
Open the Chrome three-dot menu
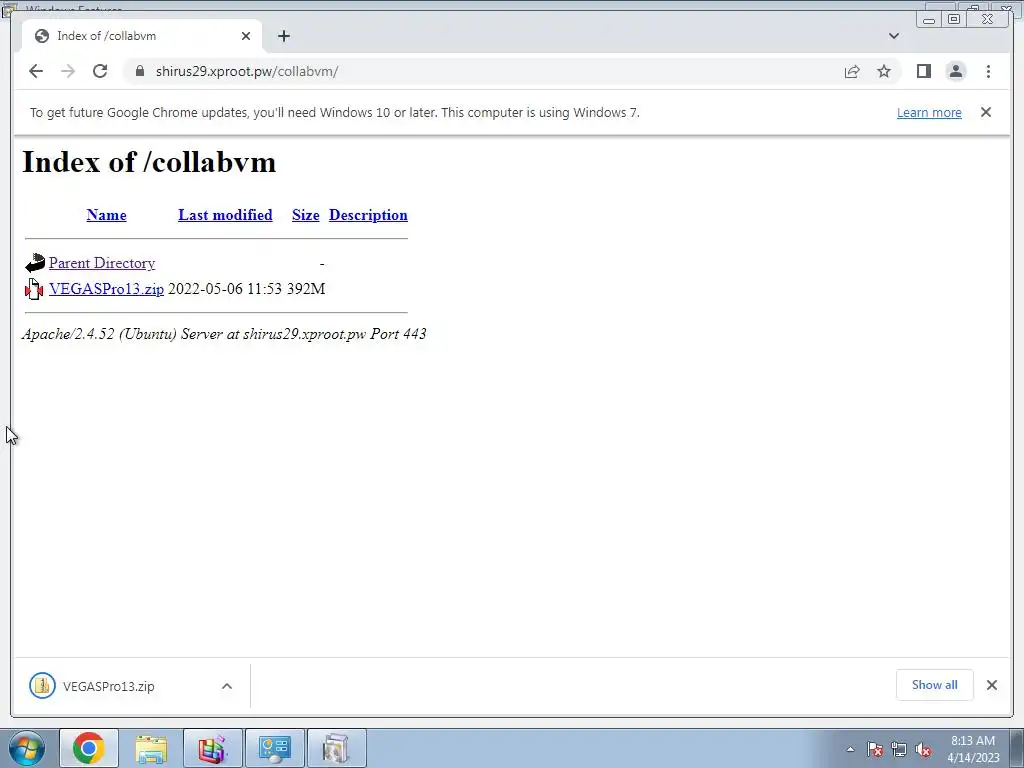(988, 71)
